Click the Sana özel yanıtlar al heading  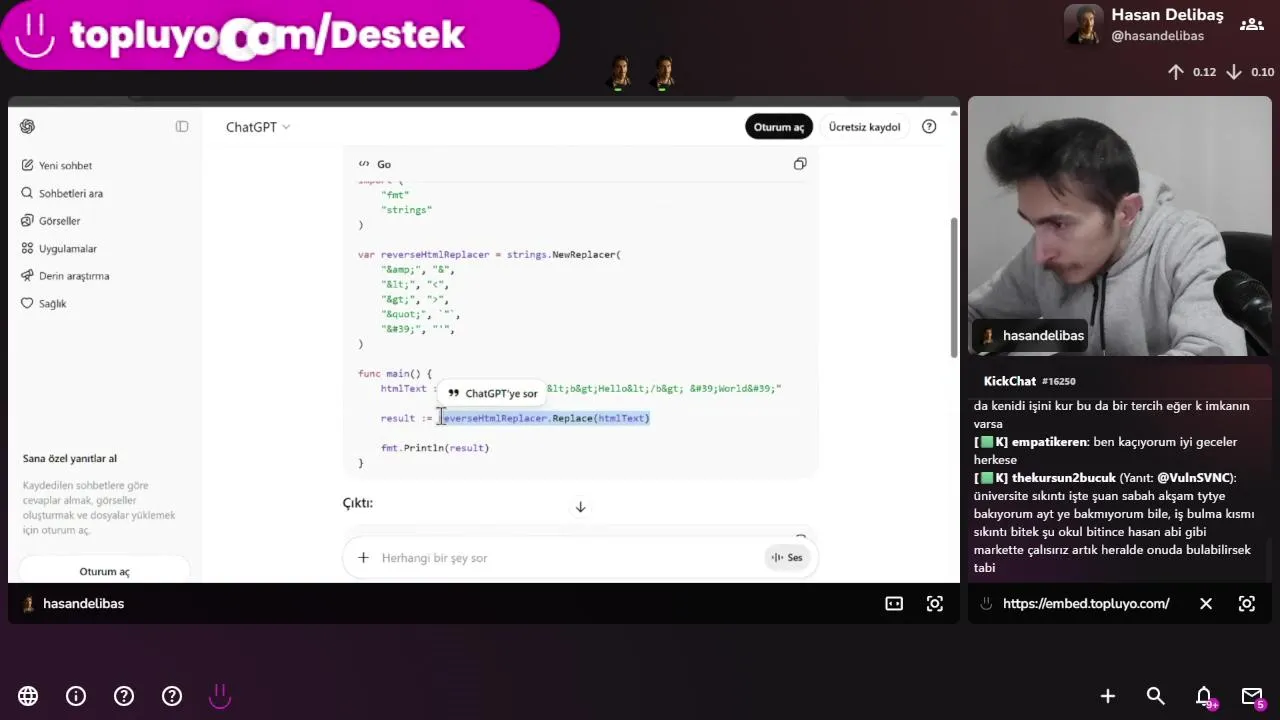pos(70,458)
